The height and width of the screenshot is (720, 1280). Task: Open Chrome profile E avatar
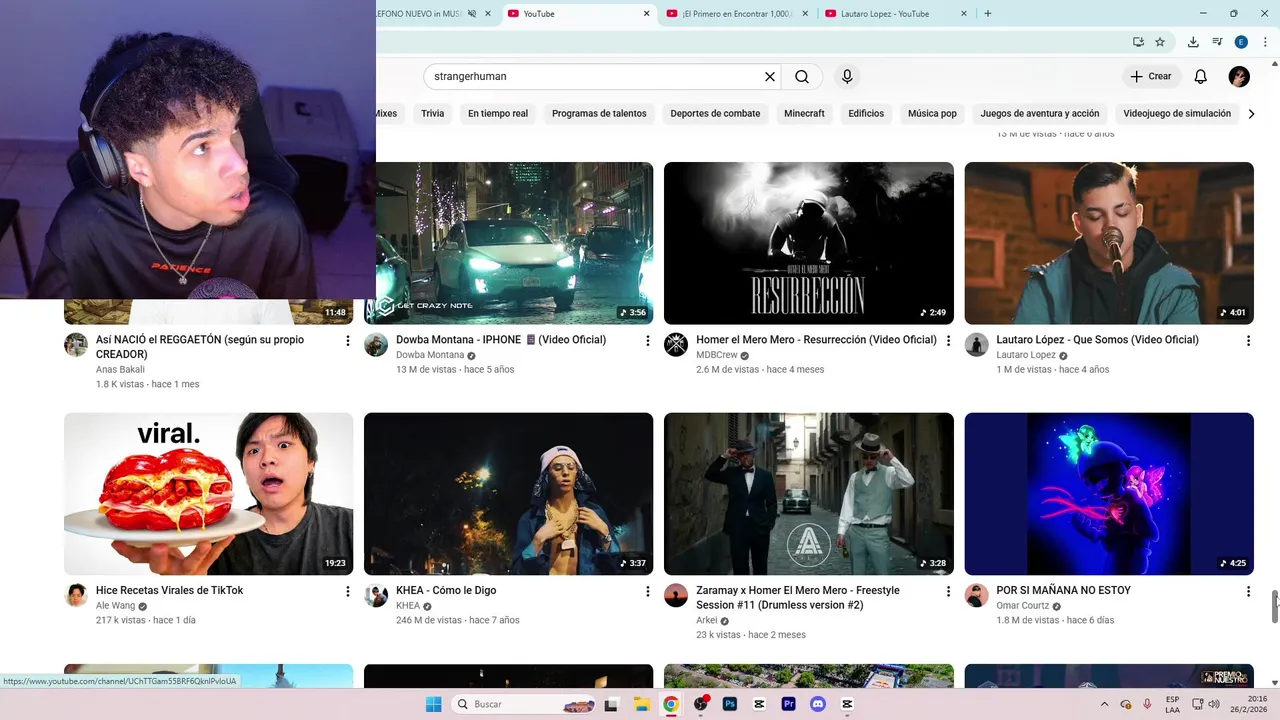point(1241,42)
